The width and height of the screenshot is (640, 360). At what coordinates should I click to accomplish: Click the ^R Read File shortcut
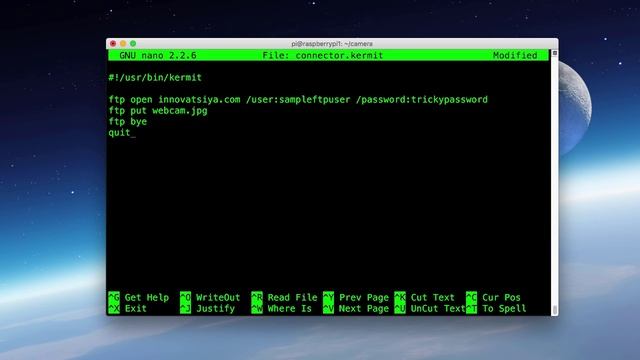click(284, 298)
